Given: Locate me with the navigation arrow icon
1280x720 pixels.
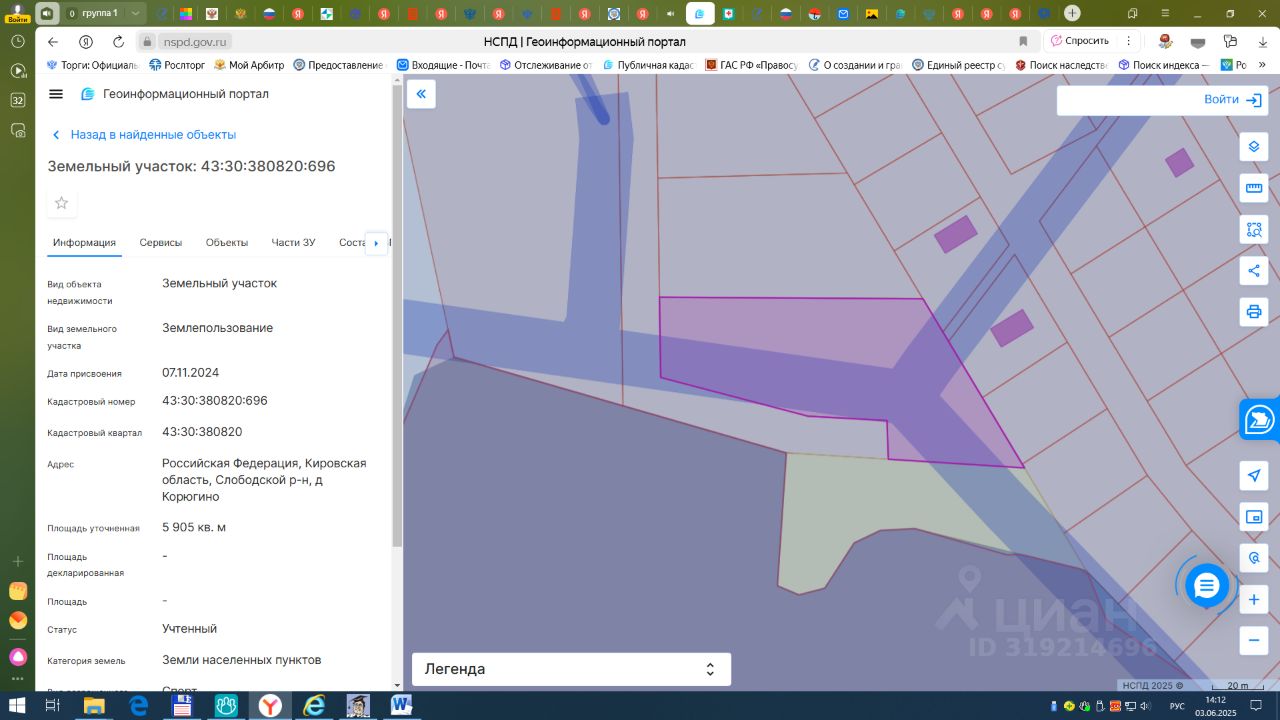Looking at the screenshot, I should click(1253, 476).
